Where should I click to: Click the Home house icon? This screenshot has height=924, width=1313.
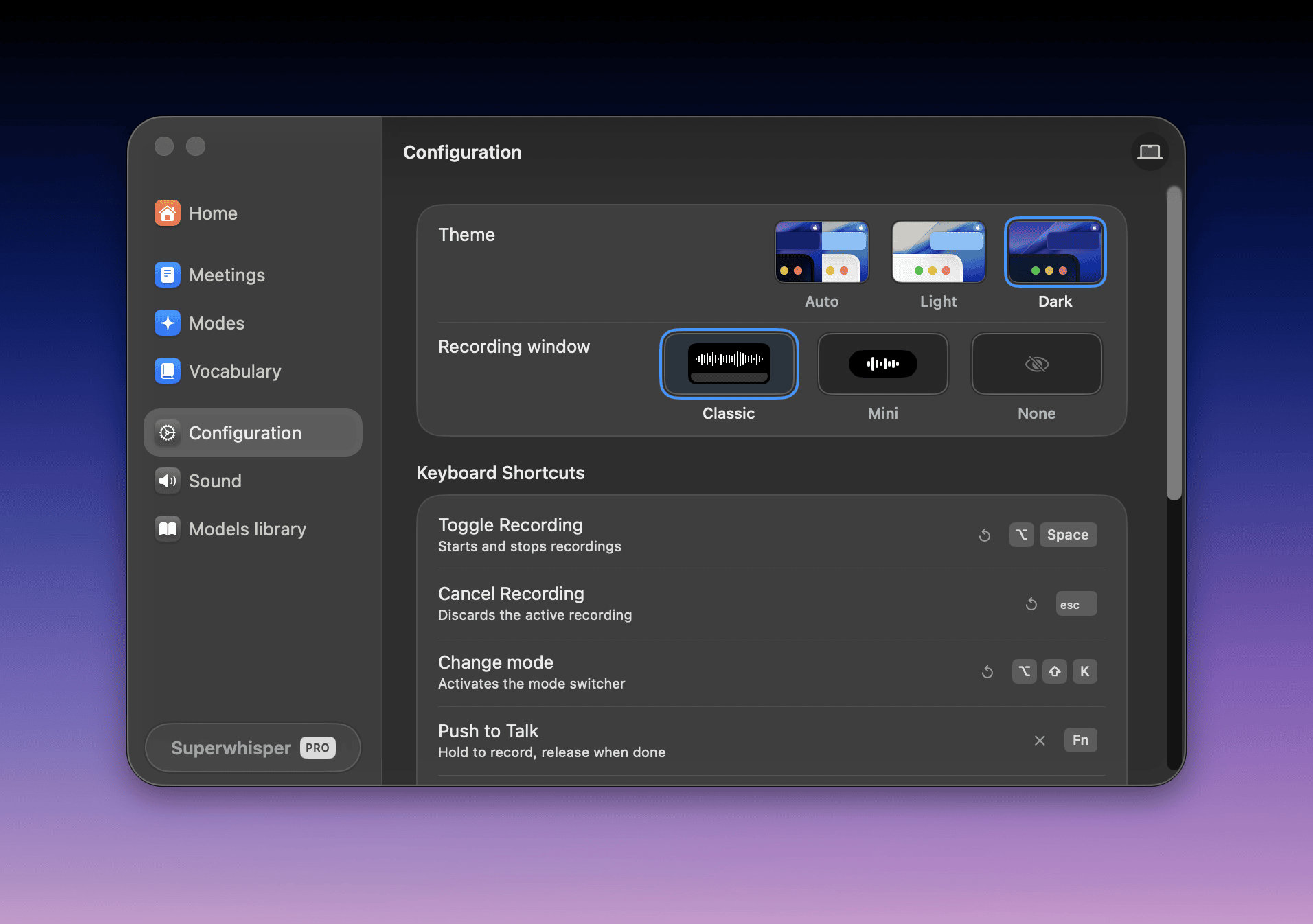pos(168,213)
